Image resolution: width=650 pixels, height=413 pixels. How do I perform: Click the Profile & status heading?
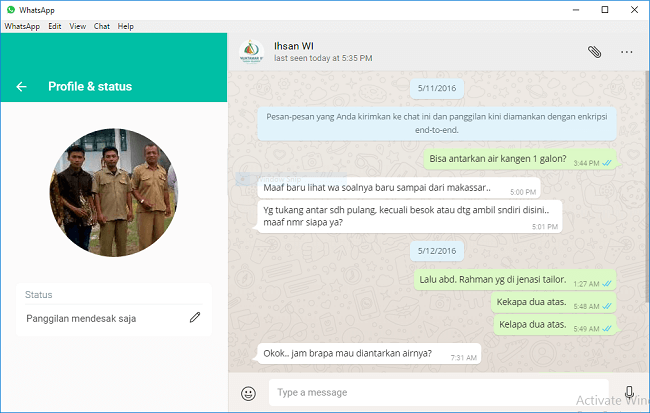point(90,86)
